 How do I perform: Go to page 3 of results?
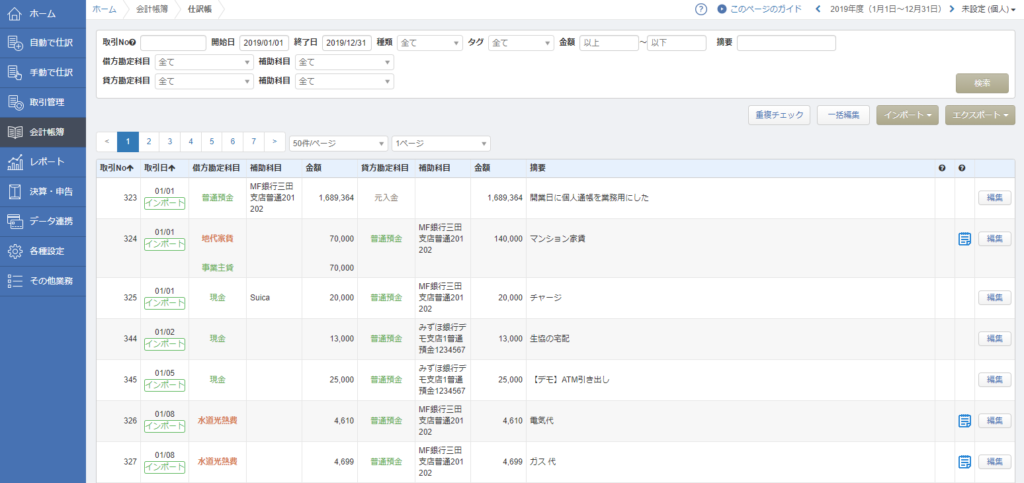coord(170,141)
